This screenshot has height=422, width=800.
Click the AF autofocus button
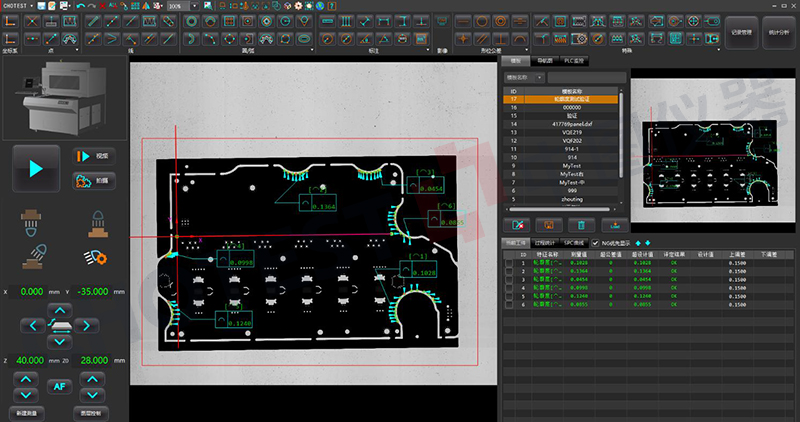coord(61,386)
